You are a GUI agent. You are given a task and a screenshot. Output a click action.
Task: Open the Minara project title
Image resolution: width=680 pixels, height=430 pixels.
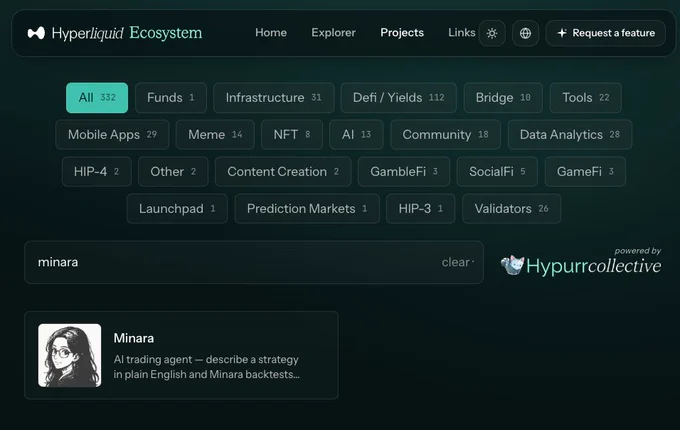(x=134, y=338)
